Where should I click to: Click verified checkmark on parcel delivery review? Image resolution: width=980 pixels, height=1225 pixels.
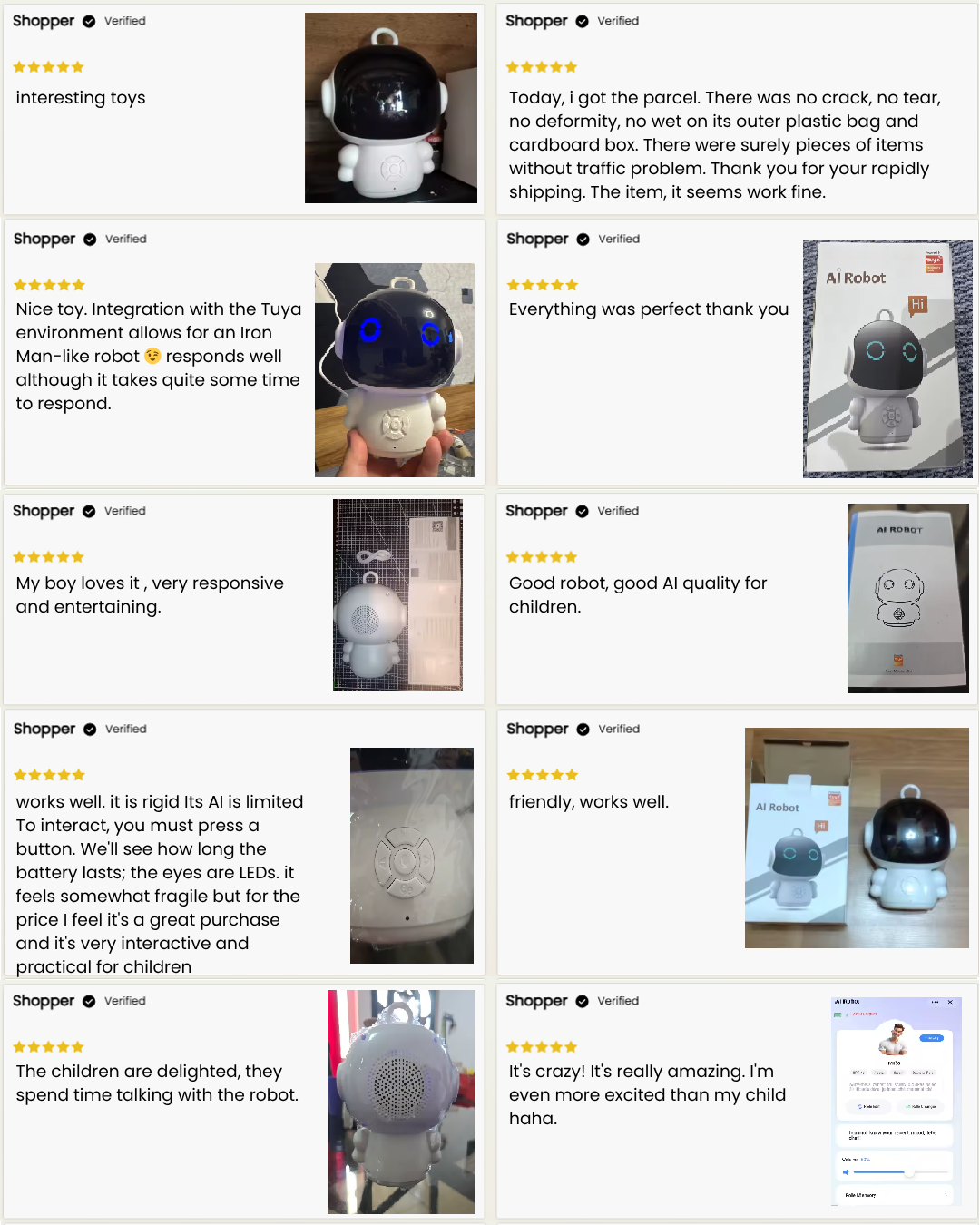582,21
